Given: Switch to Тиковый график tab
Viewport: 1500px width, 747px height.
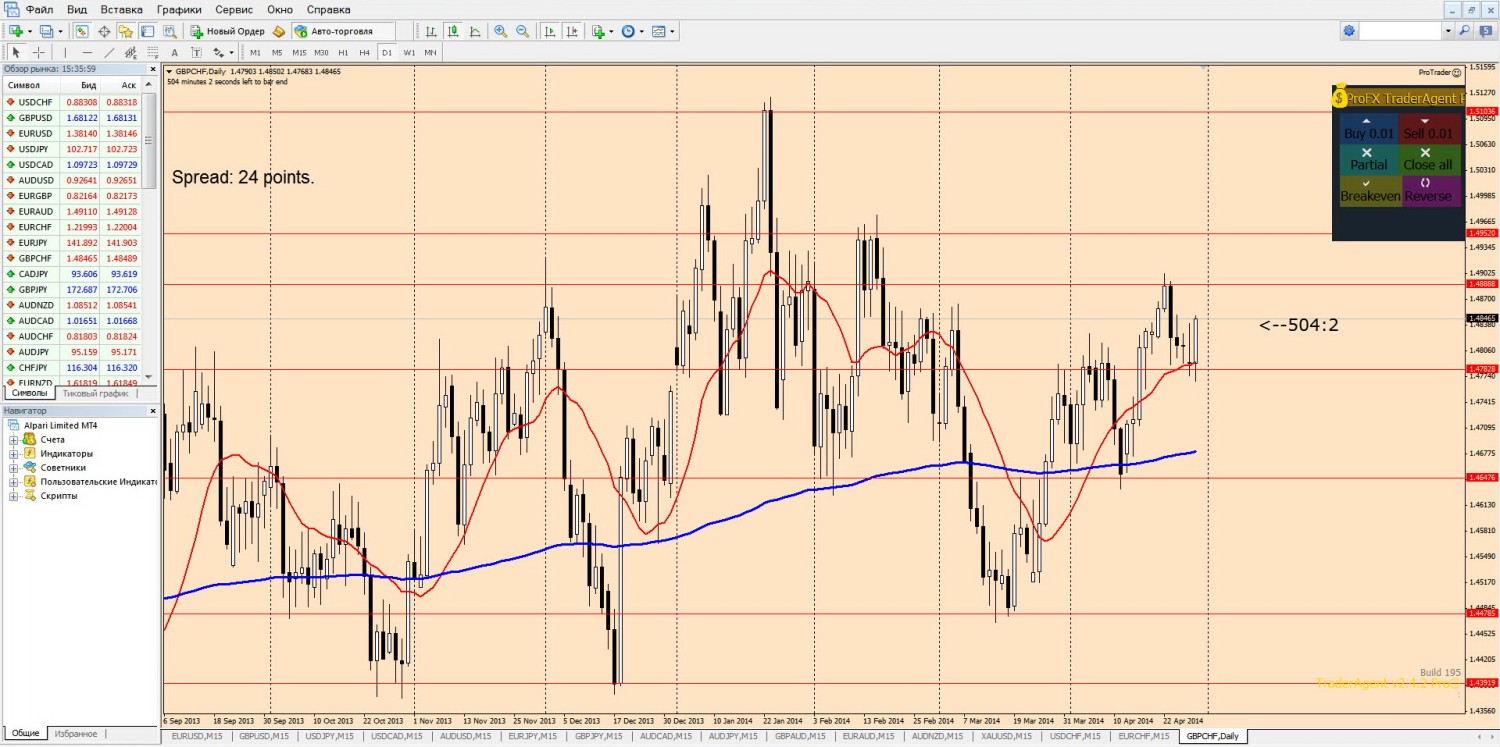Looking at the screenshot, I should [95, 393].
